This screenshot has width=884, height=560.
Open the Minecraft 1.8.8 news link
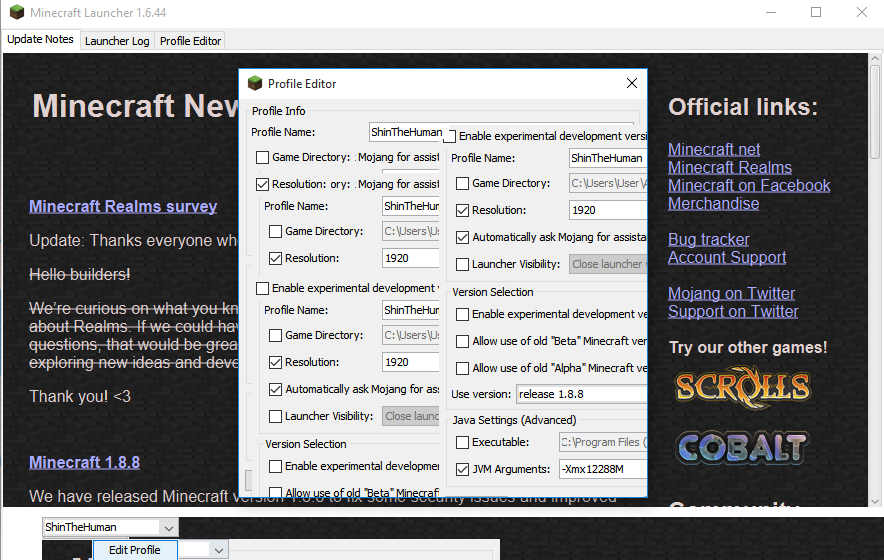click(x=85, y=462)
